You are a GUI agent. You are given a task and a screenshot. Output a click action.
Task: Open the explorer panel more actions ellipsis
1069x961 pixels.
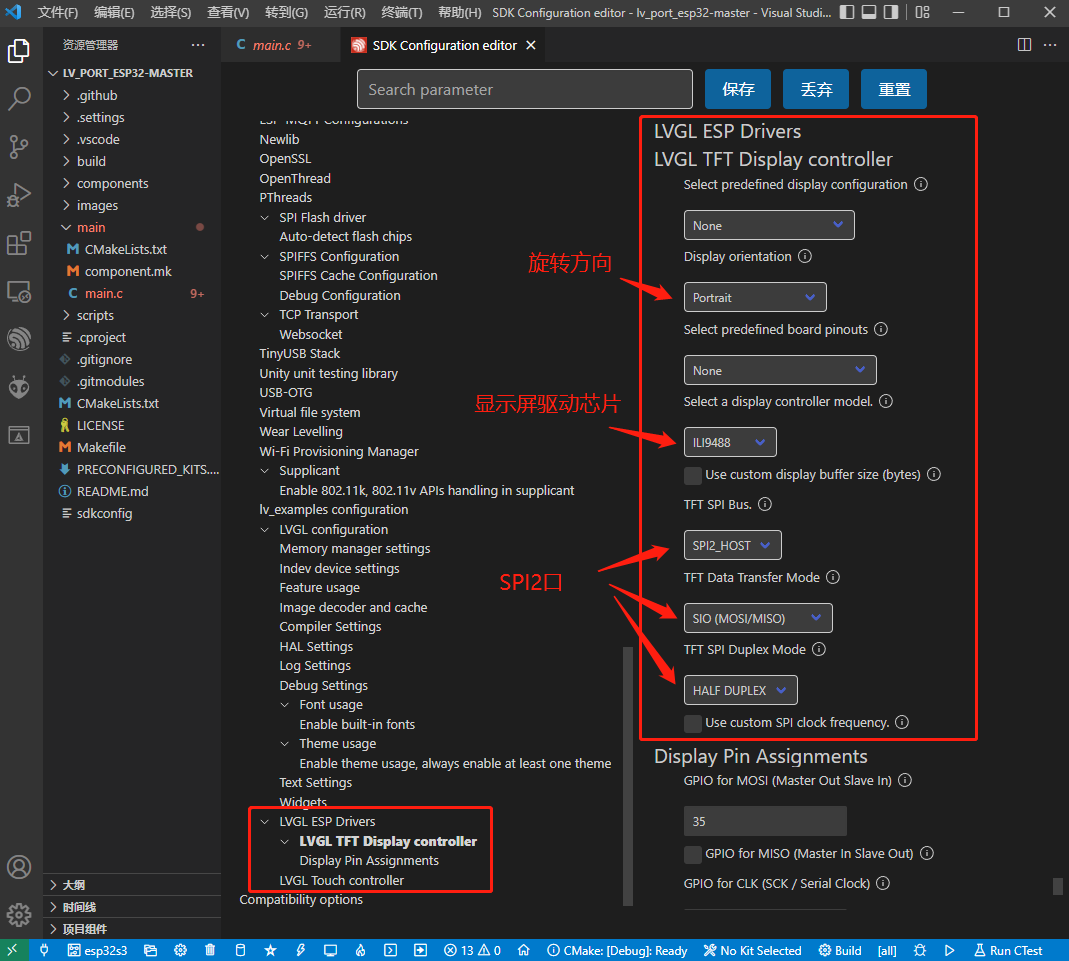click(198, 45)
